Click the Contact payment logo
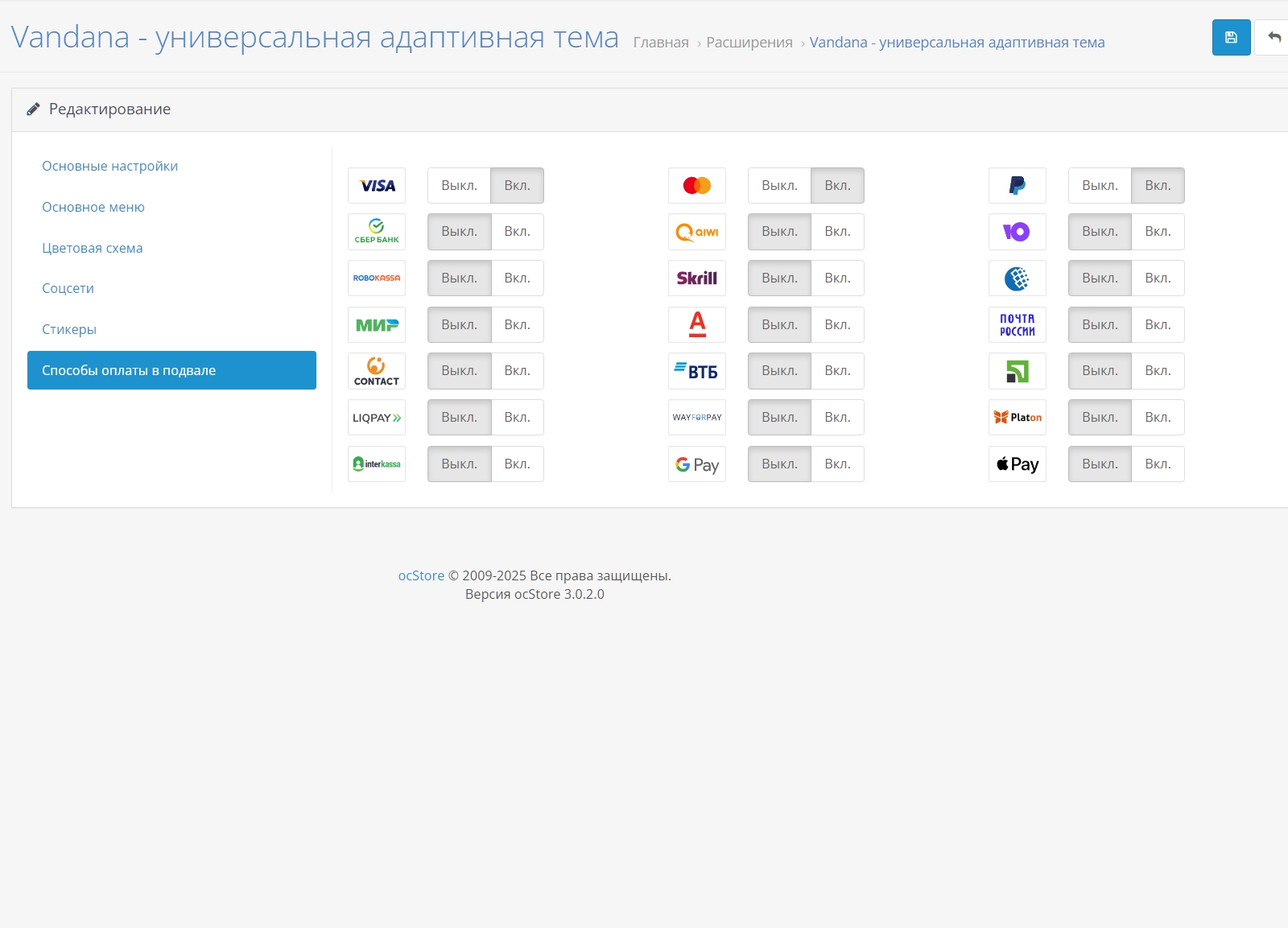1288x928 pixels. pyautogui.click(x=377, y=371)
